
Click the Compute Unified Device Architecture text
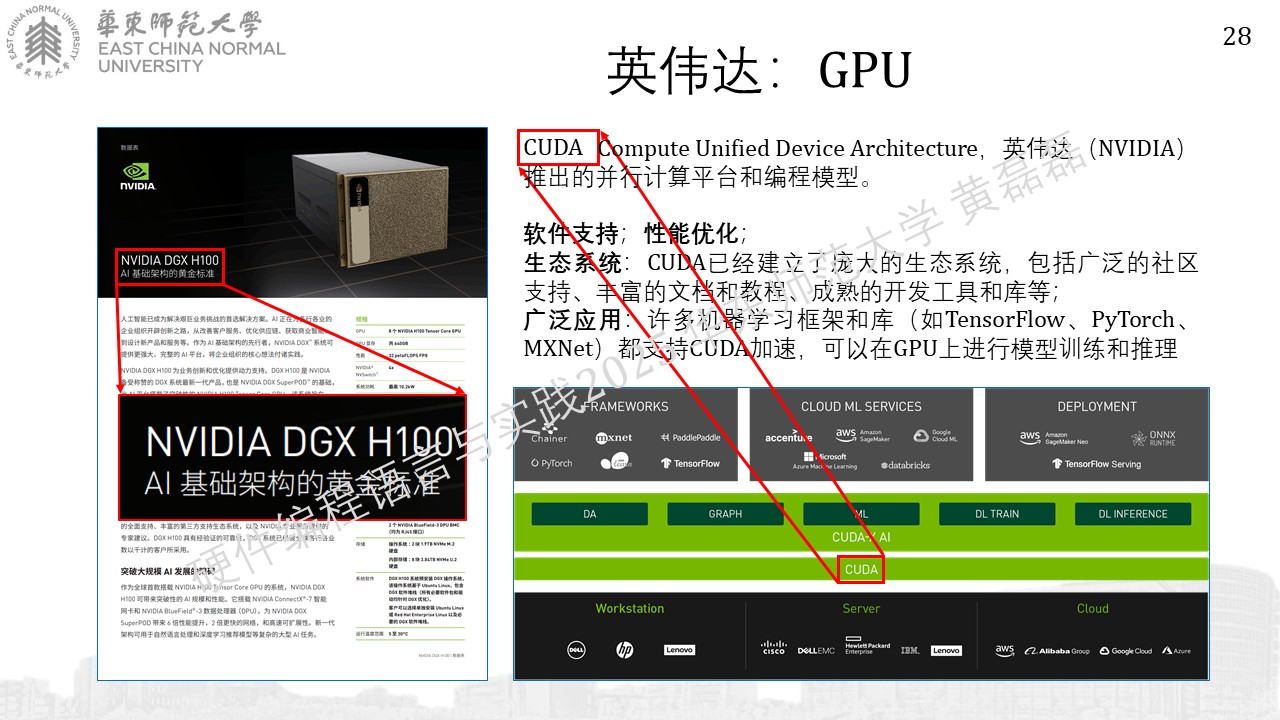[x=788, y=149]
